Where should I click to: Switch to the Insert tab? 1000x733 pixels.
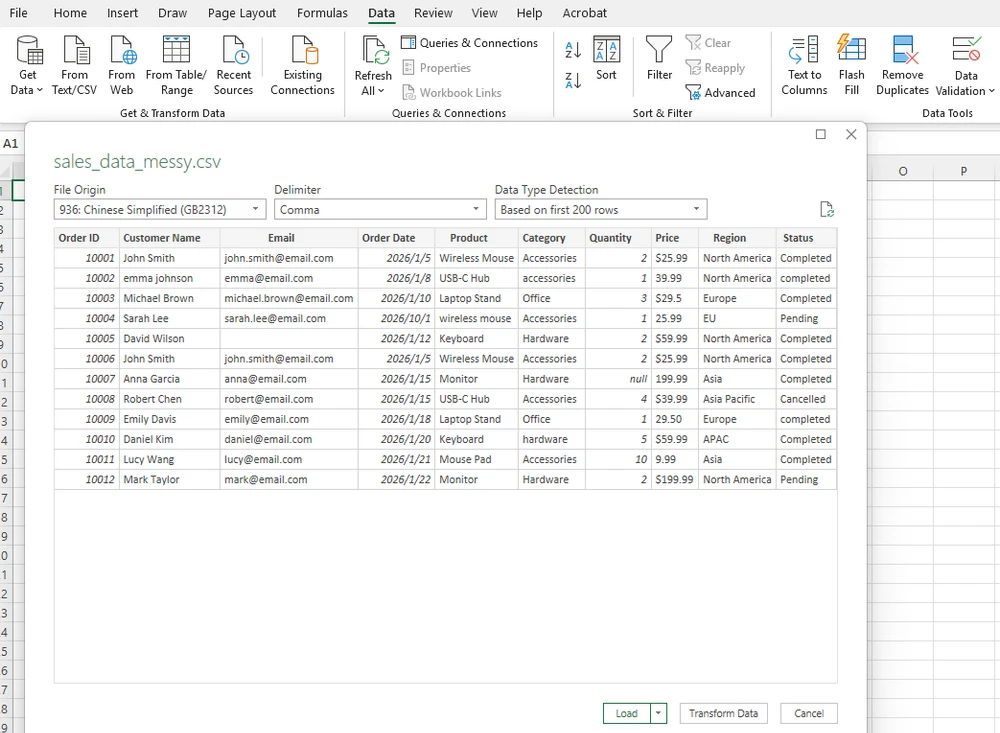pyautogui.click(x=122, y=13)
